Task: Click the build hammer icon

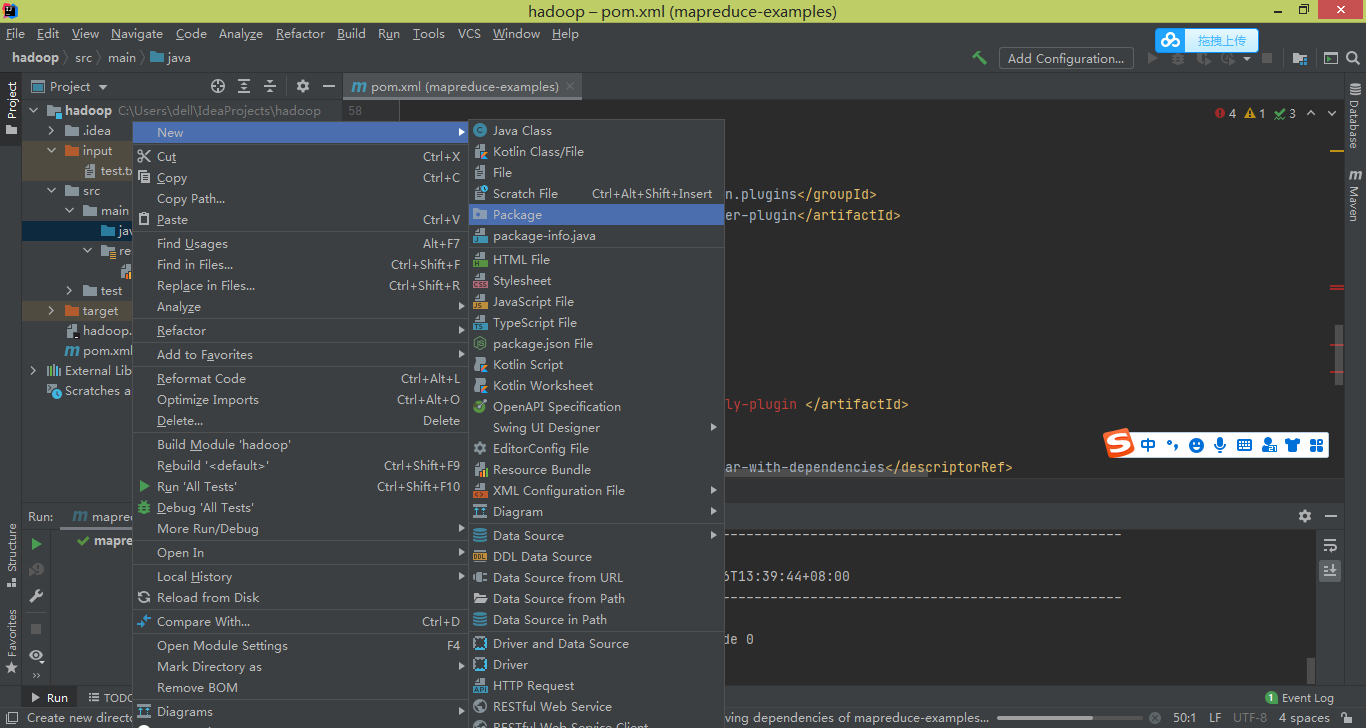Action: click(x=979, y=58)
